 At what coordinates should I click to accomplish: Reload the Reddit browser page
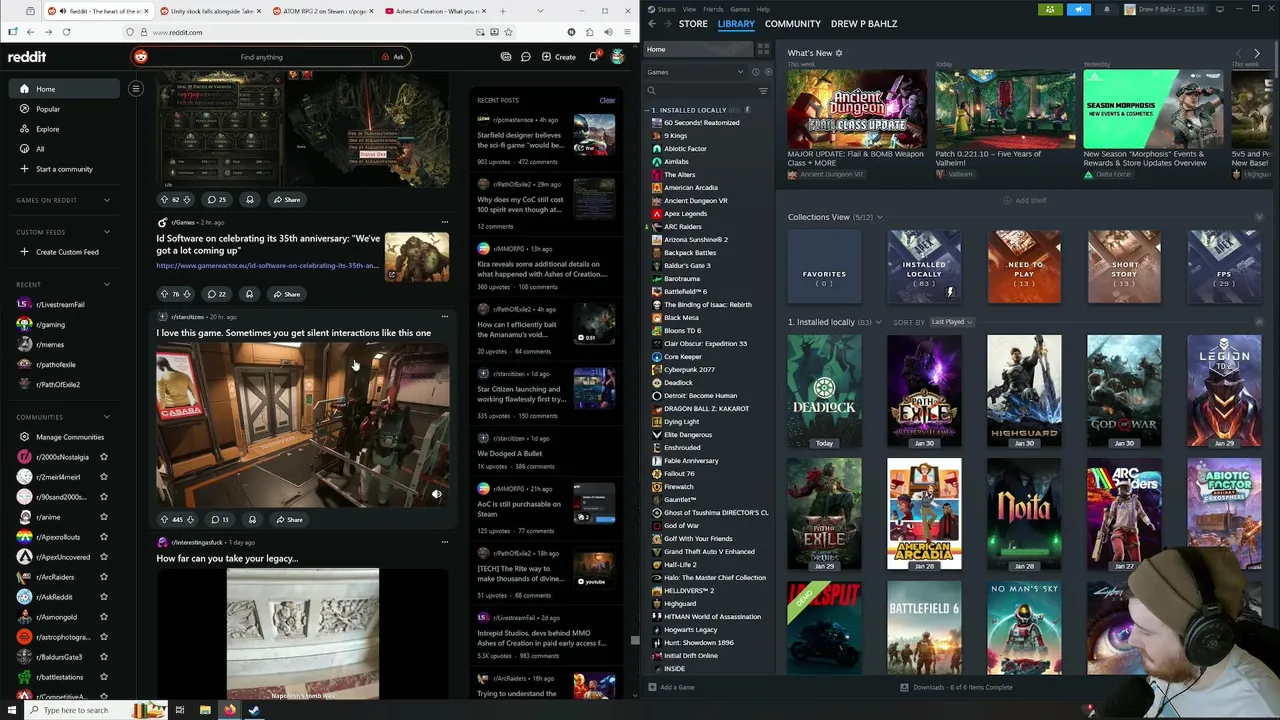click(x=66, y=32)
